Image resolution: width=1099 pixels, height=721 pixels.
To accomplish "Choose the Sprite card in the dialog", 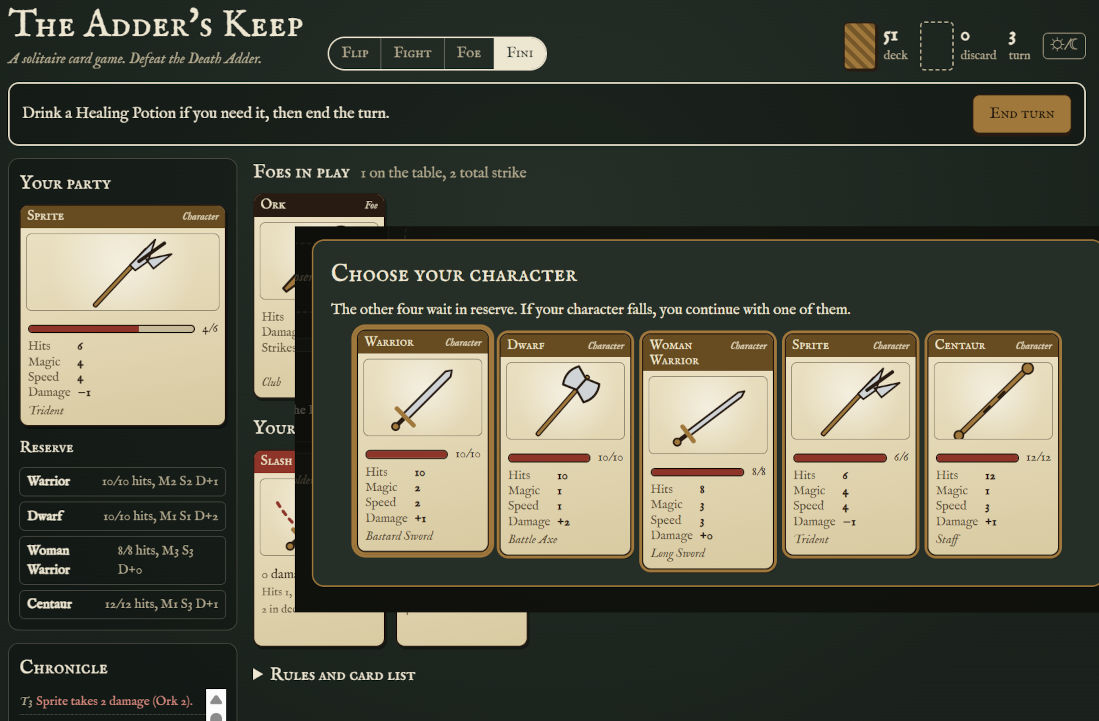I will [x=850, y=444].
